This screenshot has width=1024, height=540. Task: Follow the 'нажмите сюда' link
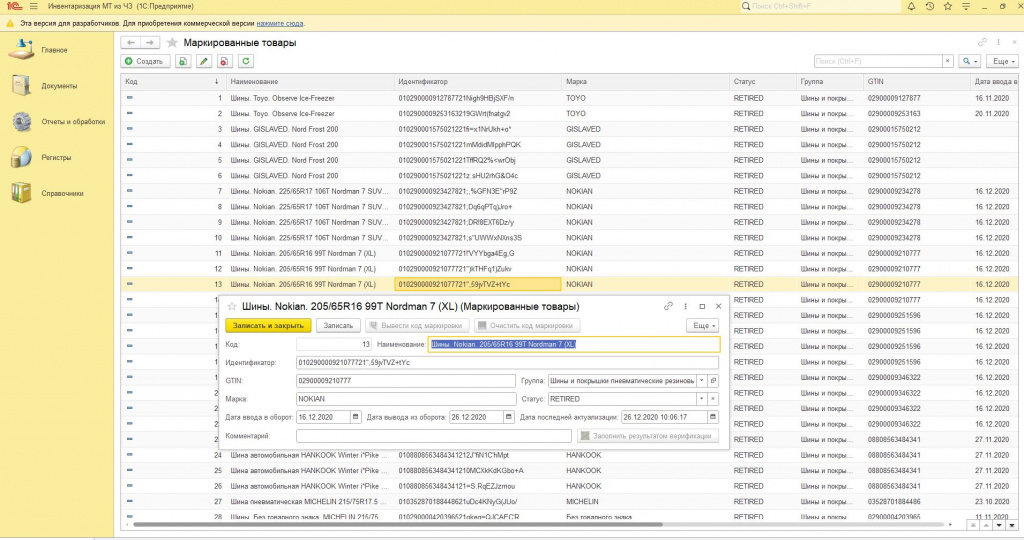point(280,24)
